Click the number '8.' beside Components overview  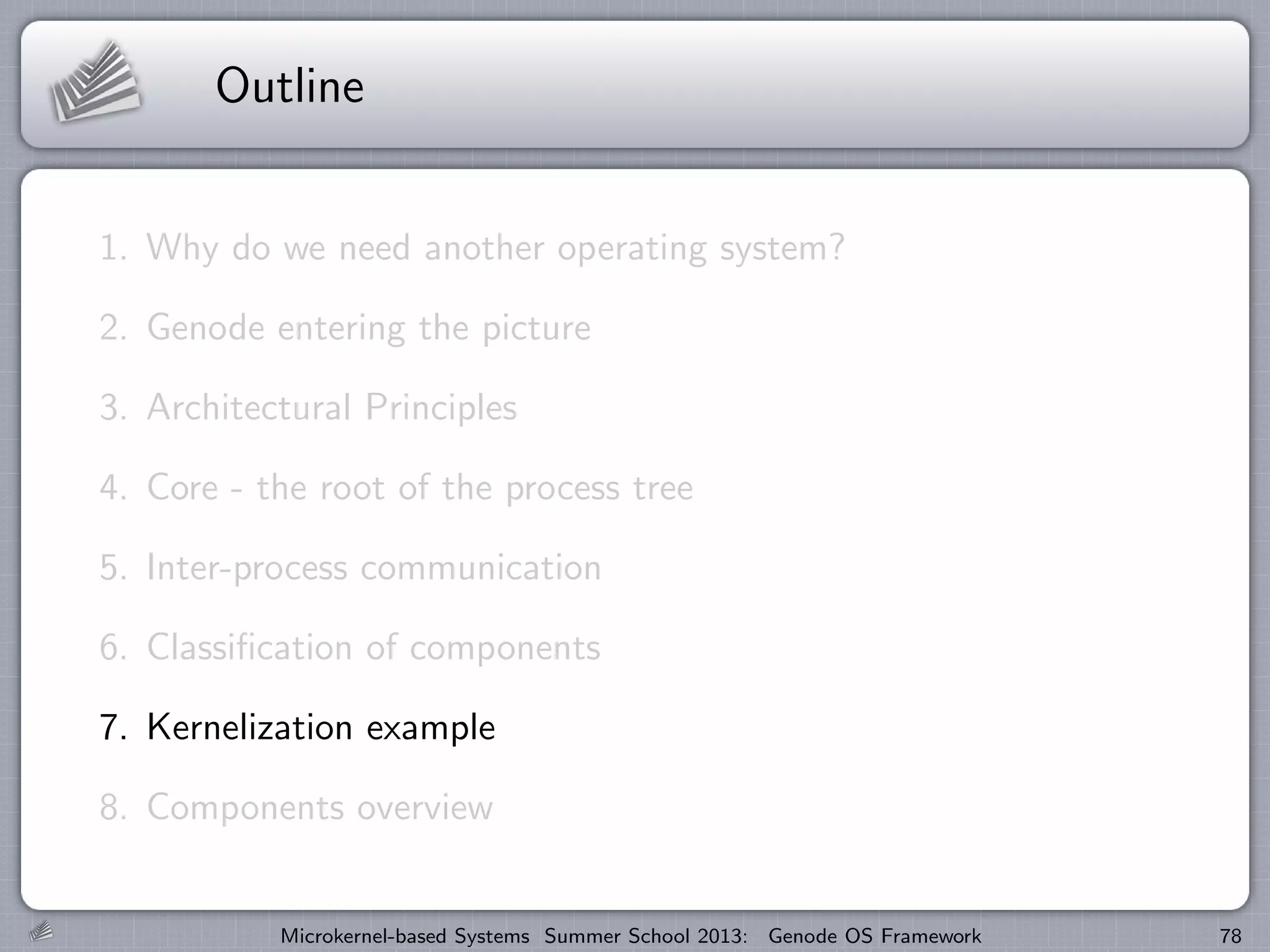pyautogui.click(x=113, y=808)
